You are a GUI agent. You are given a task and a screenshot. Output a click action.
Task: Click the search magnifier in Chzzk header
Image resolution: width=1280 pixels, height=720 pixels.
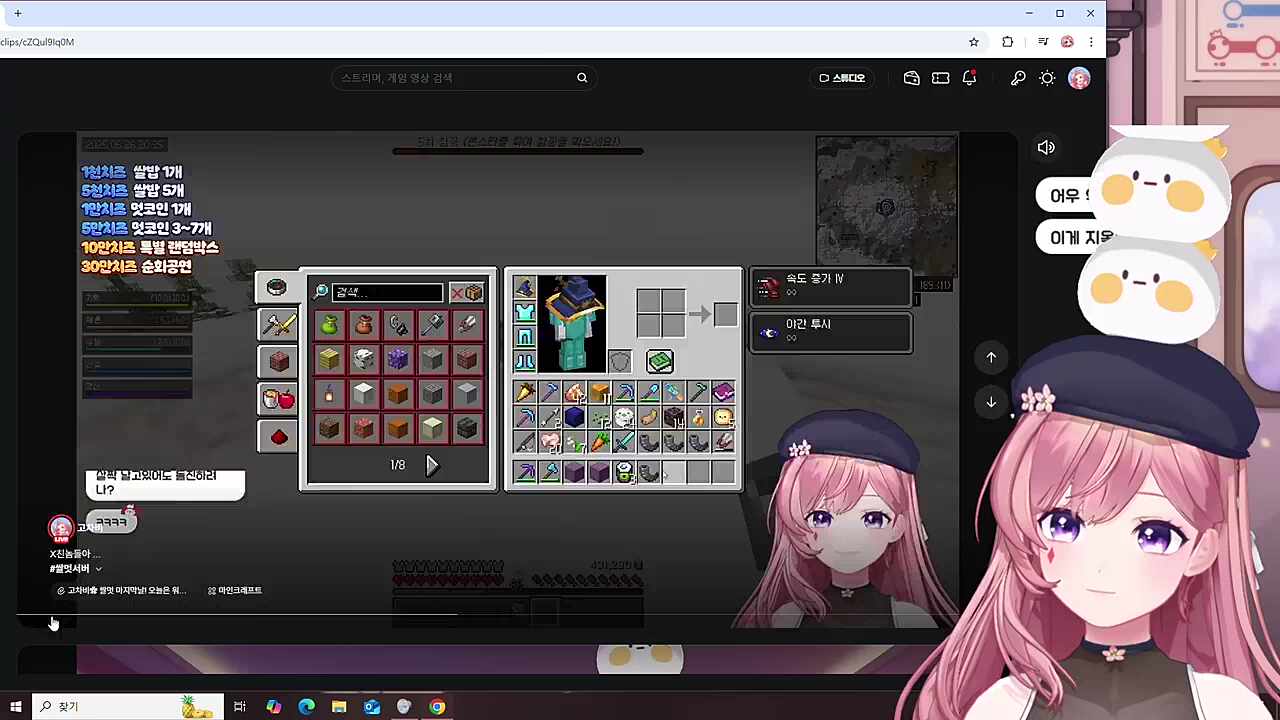point(582,78)
